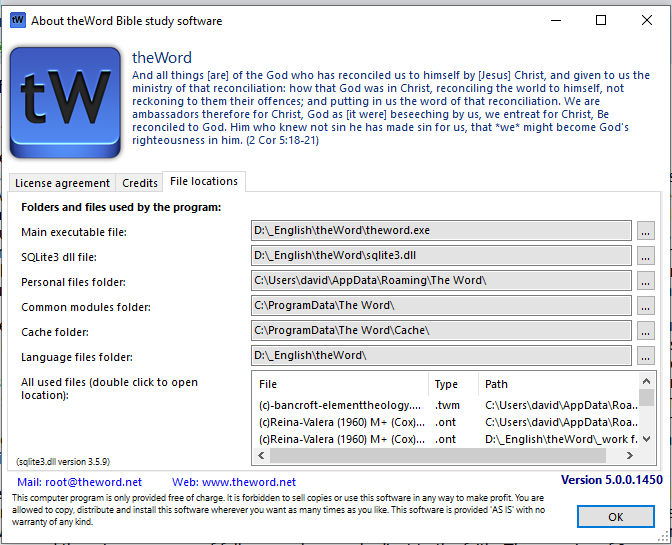Select the (c)-bancroft-elementtheology file row
Screen dimensions: 672x545
[446, 405]
